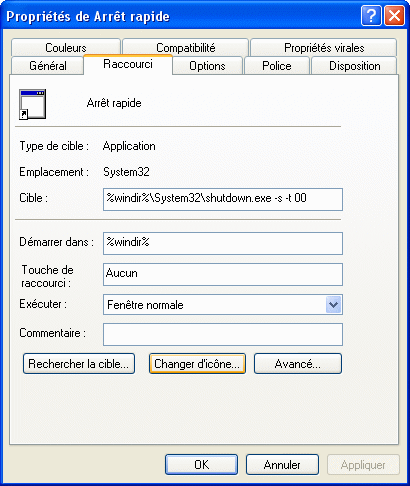
Task: Click the Rechercher la cible button
Action: (x=79, y=364)
